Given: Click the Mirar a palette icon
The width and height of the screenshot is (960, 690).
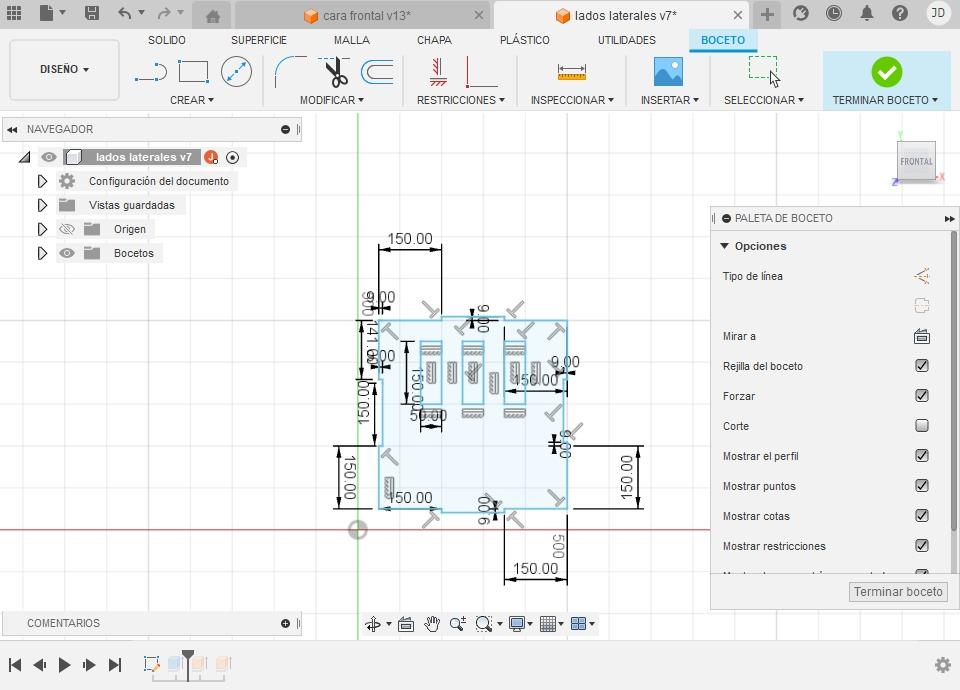Looking at the screenshot, I should click(x=922, y=336).
